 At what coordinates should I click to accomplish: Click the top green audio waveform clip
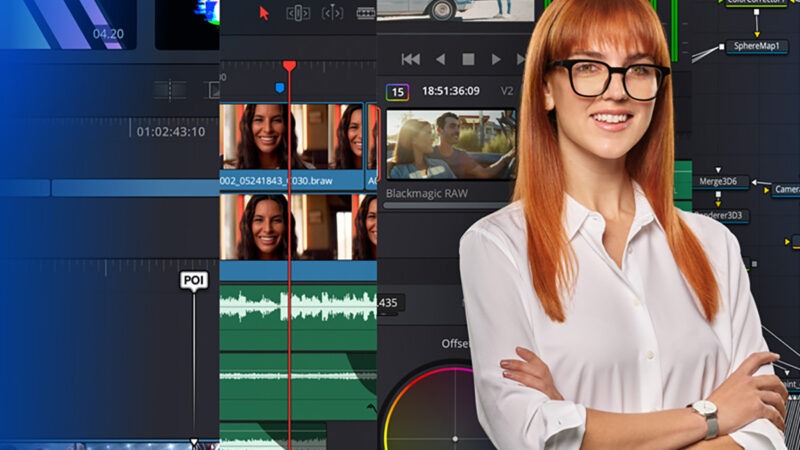(x=298, y=317)
